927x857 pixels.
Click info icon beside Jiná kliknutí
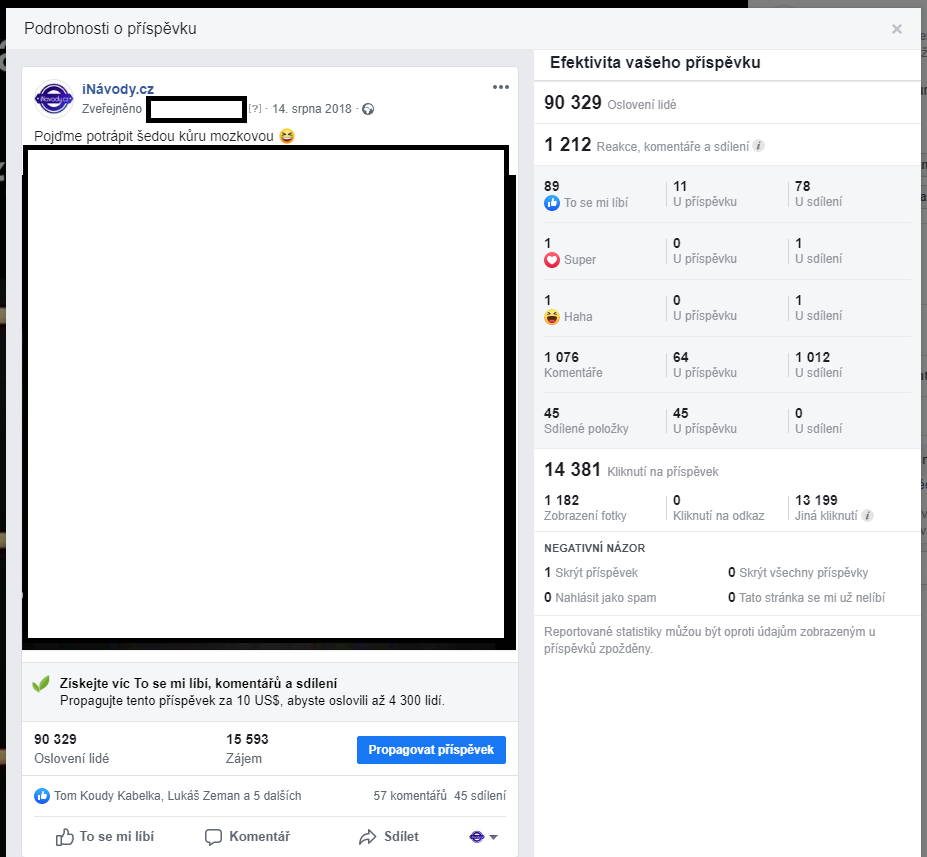pyautogui.click(x=867, y=515)
